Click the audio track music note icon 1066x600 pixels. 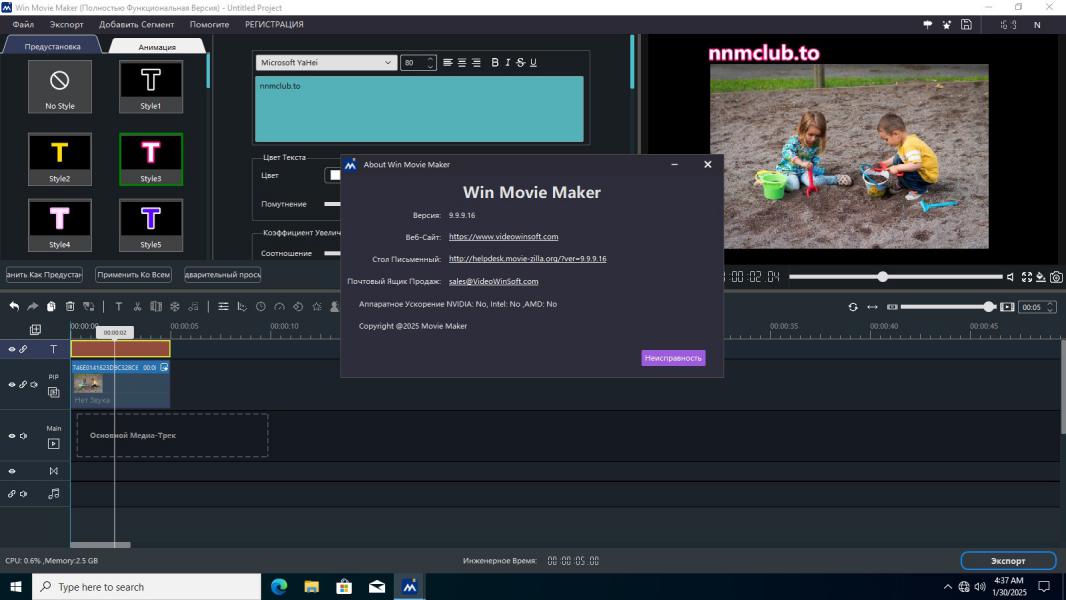point(54,494)
